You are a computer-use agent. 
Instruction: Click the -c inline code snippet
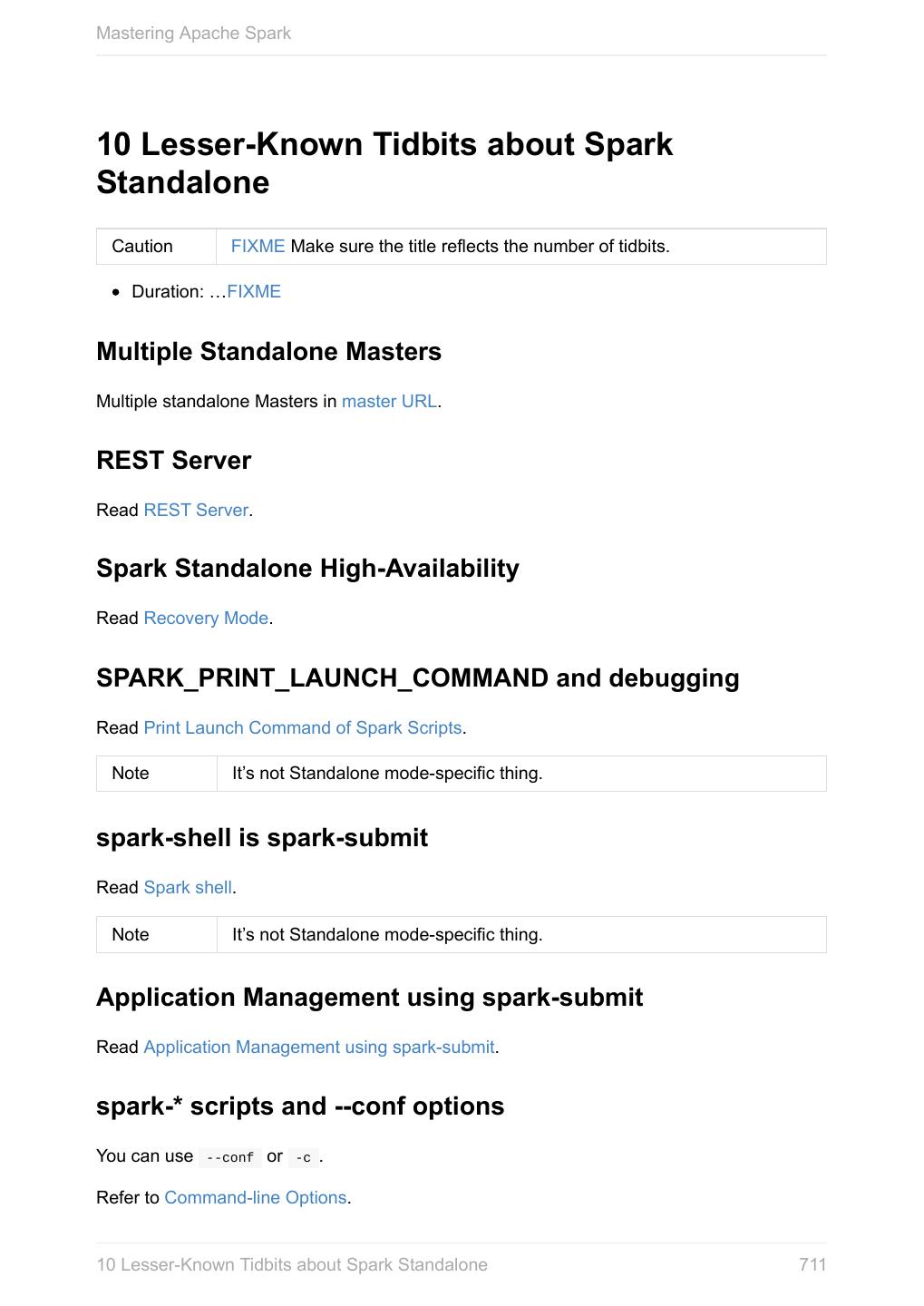pos(304,1157)
